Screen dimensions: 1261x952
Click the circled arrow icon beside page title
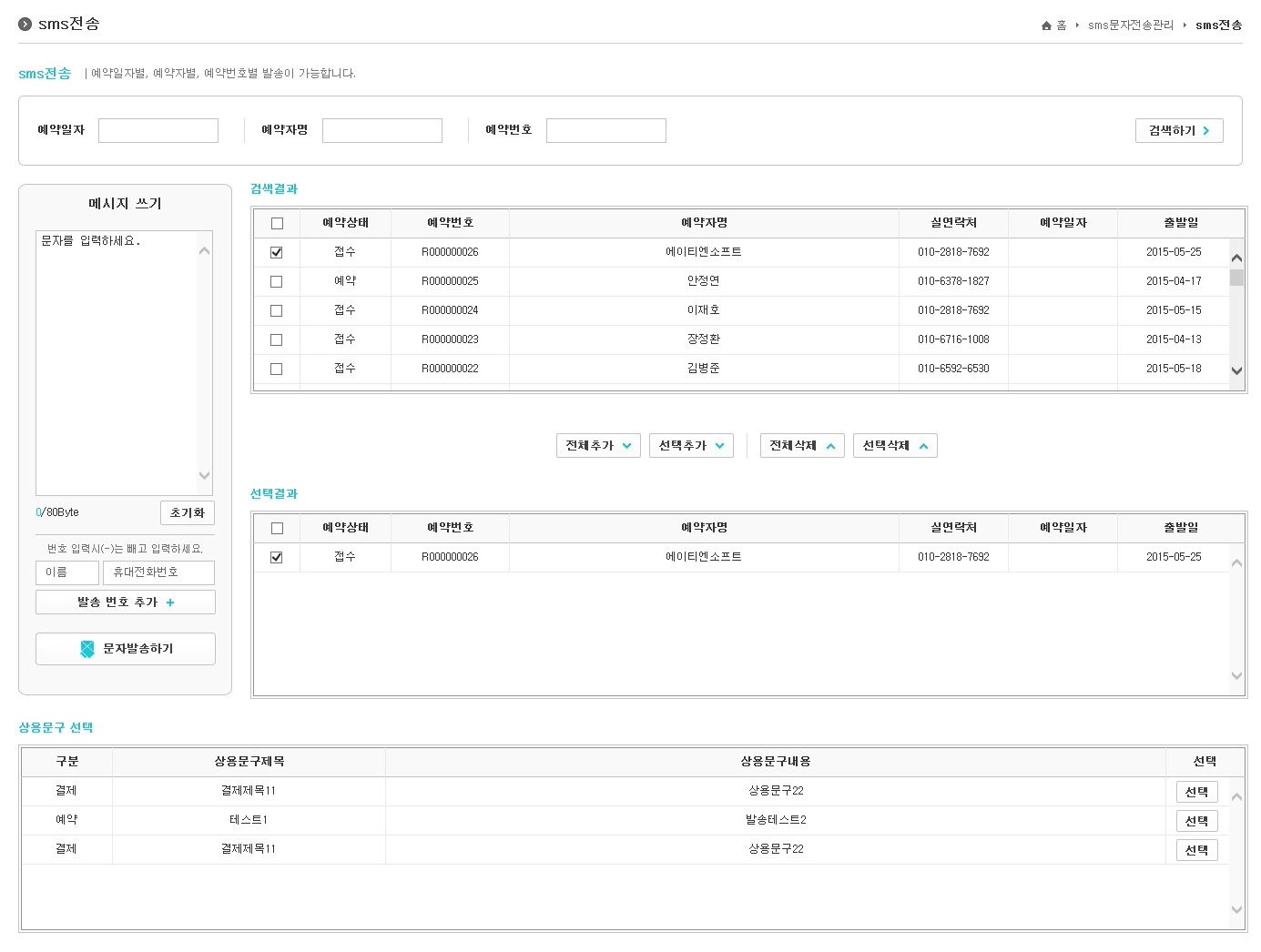coord(25,24)
